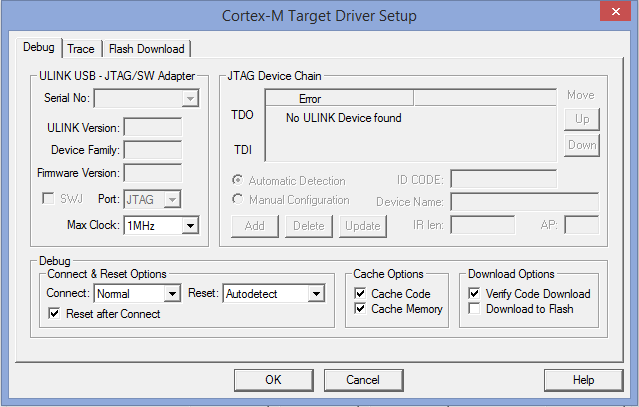Screen dimensions: 639x407
Task: Close the Cortex-M Target Driver Setup dialog
Action: click(616, 11)
